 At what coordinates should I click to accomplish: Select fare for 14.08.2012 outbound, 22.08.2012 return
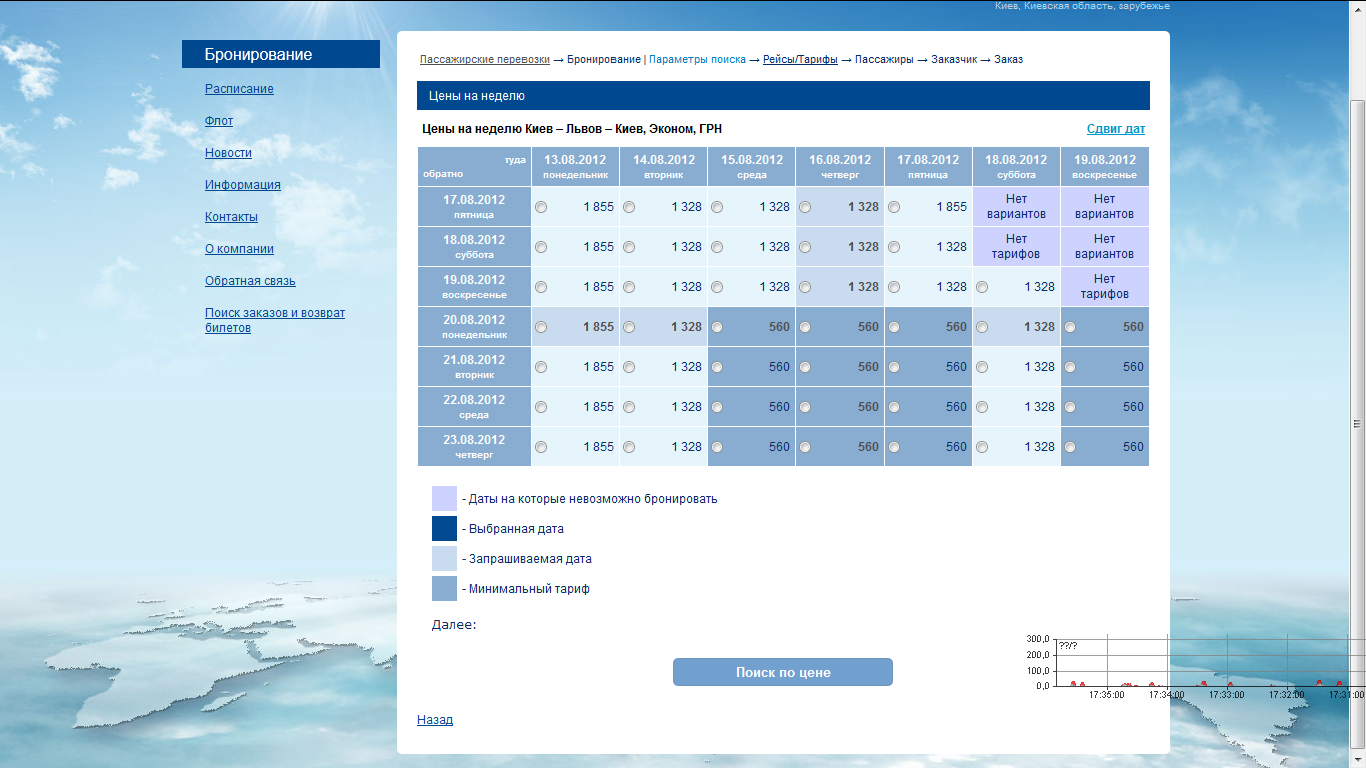630,407
